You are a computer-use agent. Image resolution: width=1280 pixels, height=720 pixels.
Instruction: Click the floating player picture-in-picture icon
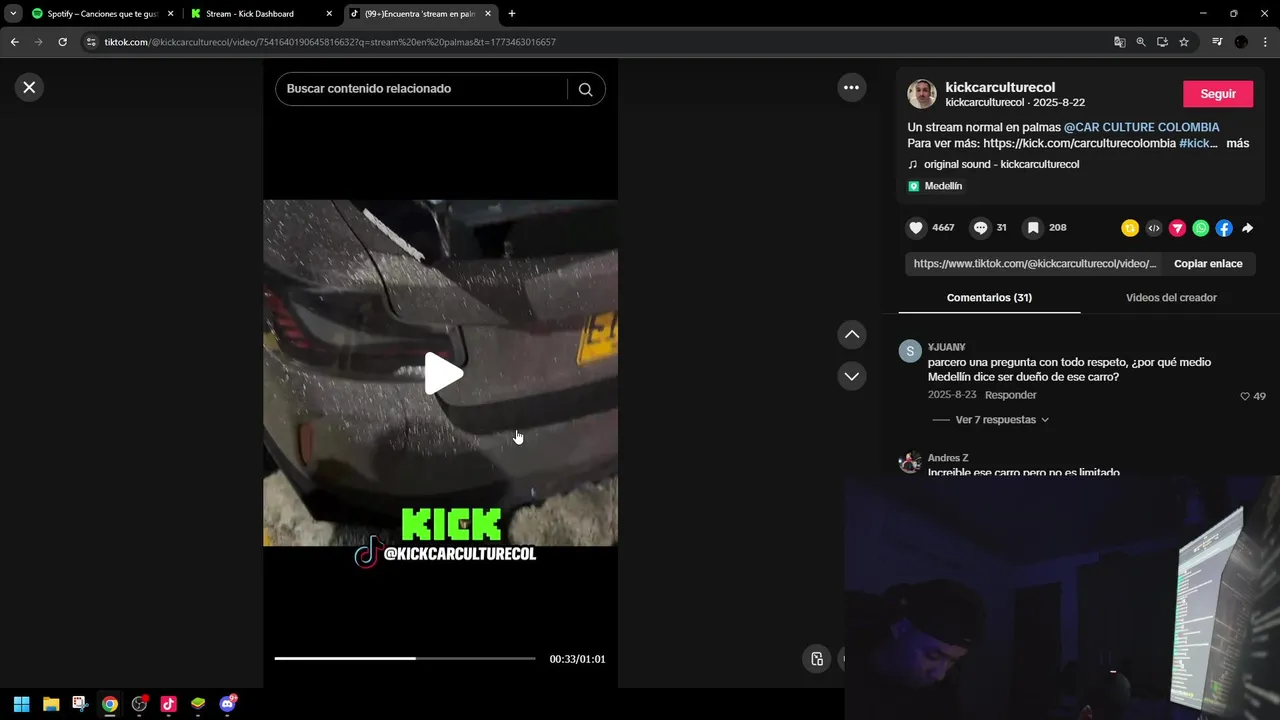(817, 658)
